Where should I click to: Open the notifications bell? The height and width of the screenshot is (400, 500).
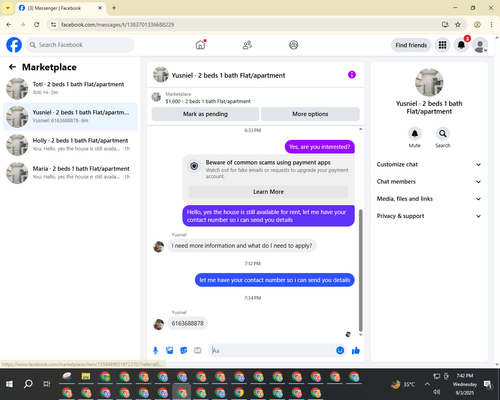click(x=461, y=45)
